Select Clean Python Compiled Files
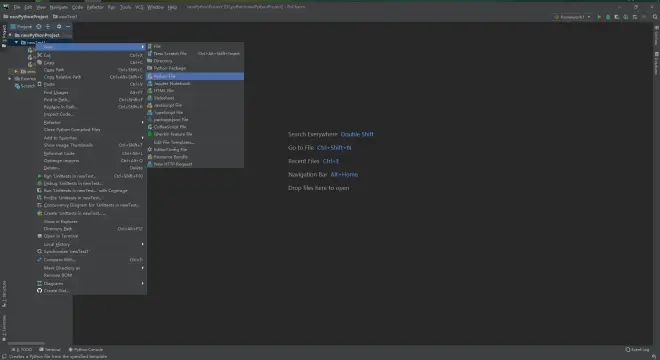The image size is (660, 360). 91,130
